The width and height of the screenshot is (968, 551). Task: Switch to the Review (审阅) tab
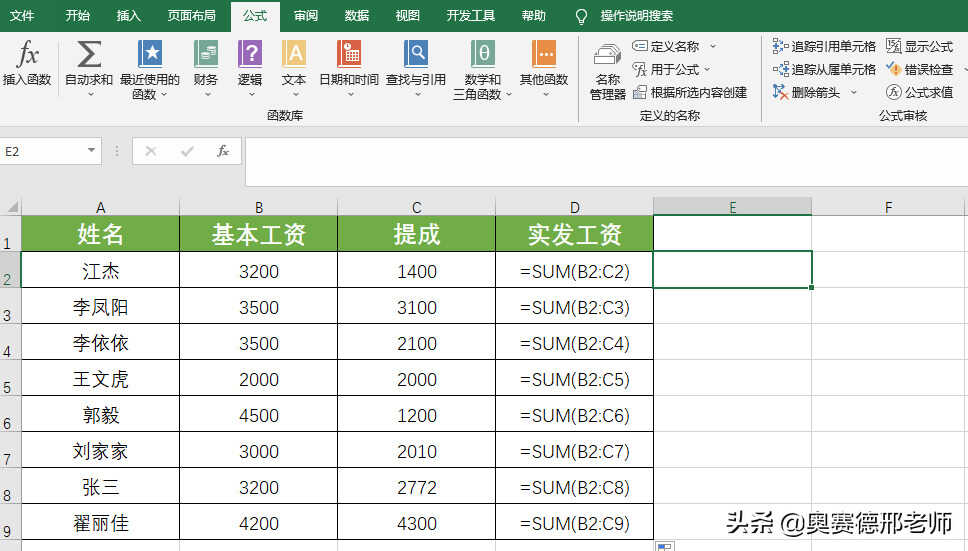(x=306, y=16)
